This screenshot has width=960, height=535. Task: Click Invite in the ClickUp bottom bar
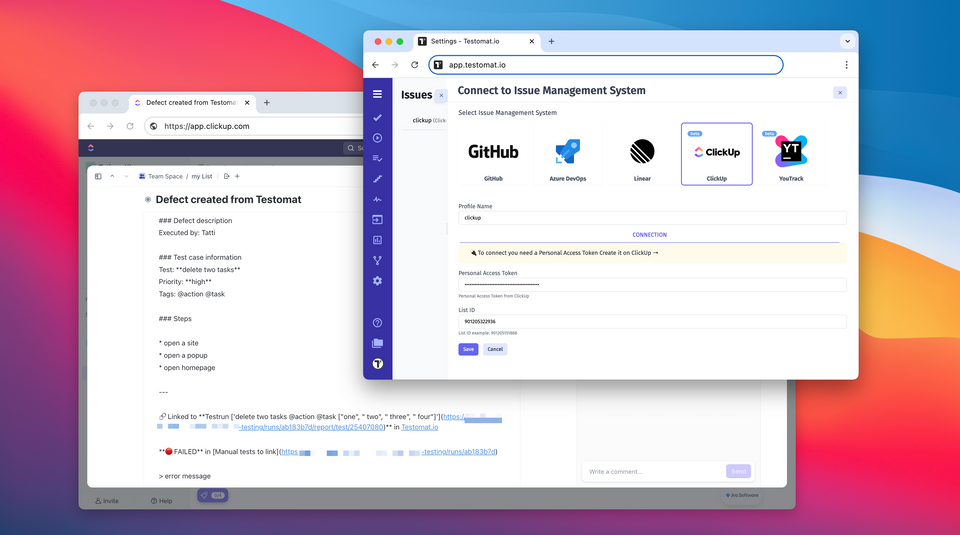point(107,501)
